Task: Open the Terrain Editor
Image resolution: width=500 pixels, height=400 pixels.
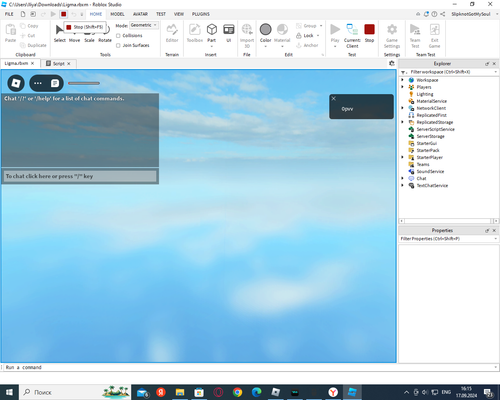Action: click(x=172, y=33)
